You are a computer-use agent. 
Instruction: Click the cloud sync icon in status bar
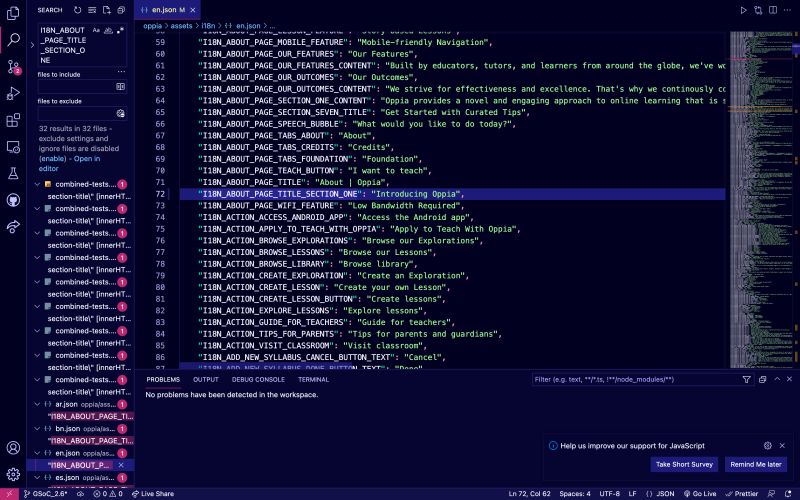click(x=81, y=494)
